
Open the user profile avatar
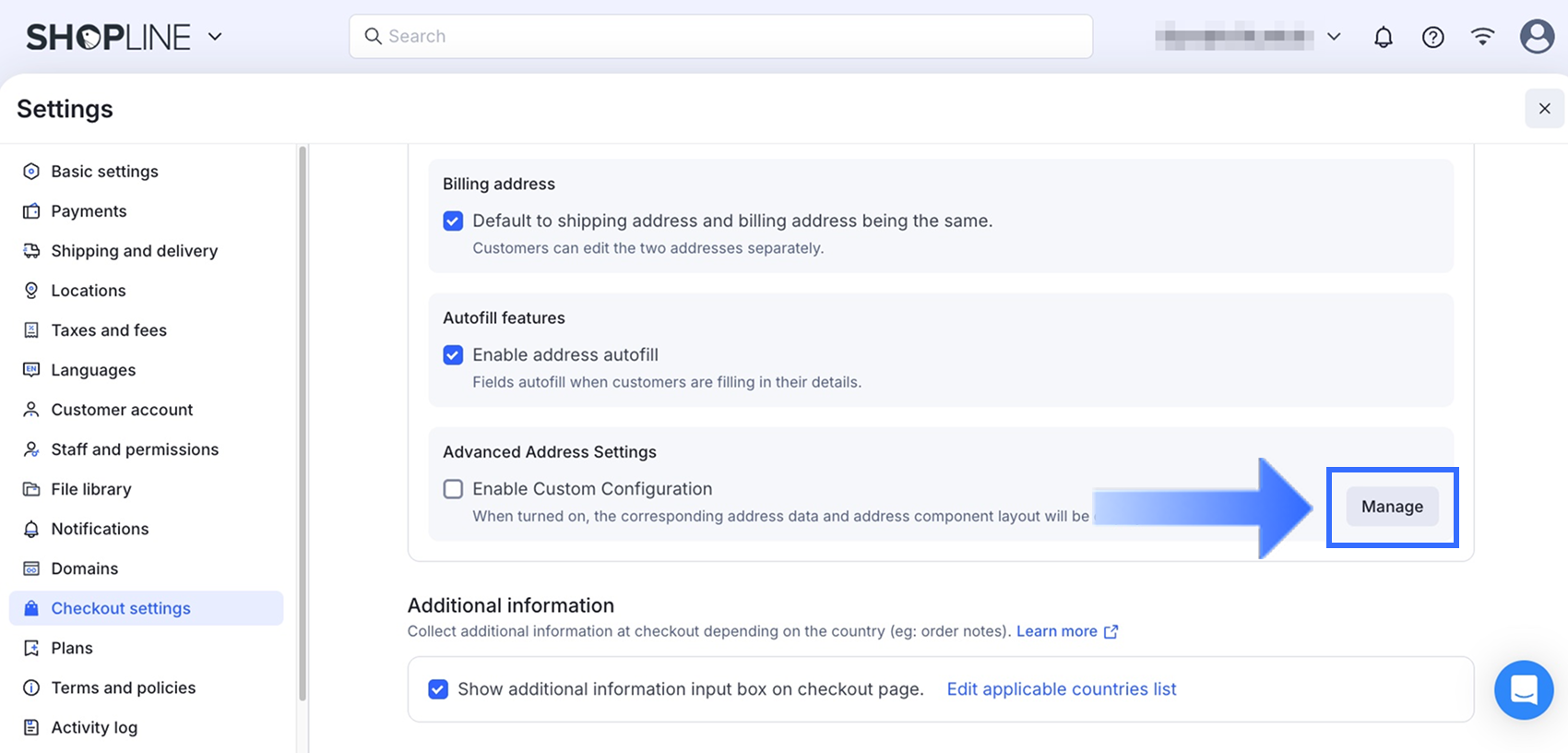(1536, 37)
